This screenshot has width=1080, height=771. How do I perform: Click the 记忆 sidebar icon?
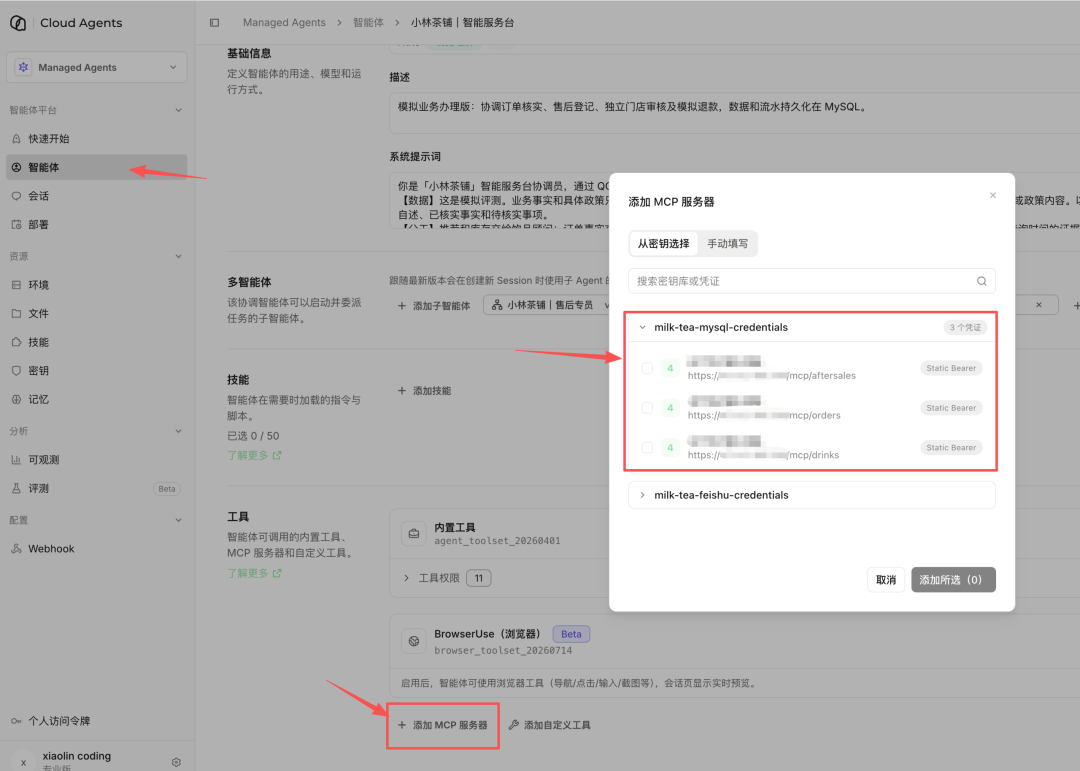[17, 400]
